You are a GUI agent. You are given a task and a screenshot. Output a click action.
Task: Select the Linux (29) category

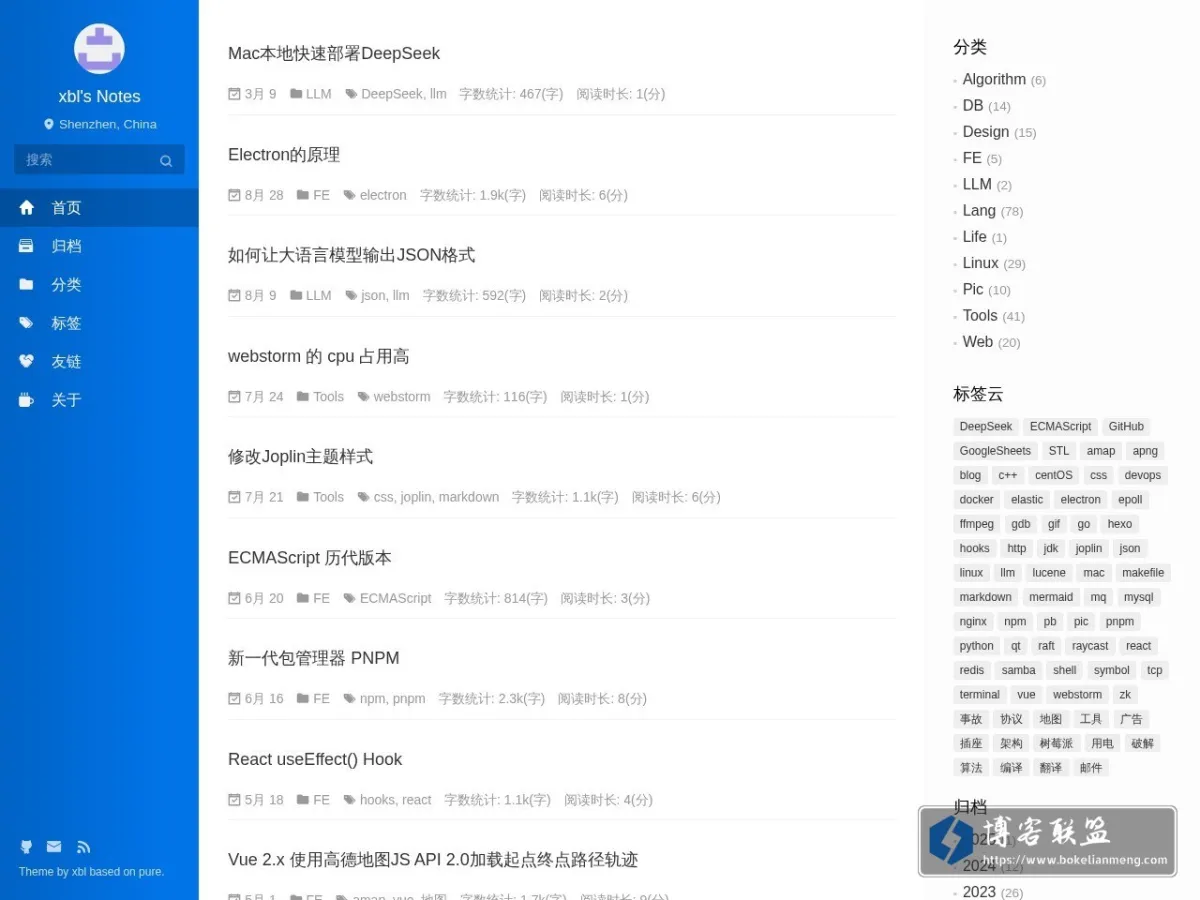tap(980, 263)
